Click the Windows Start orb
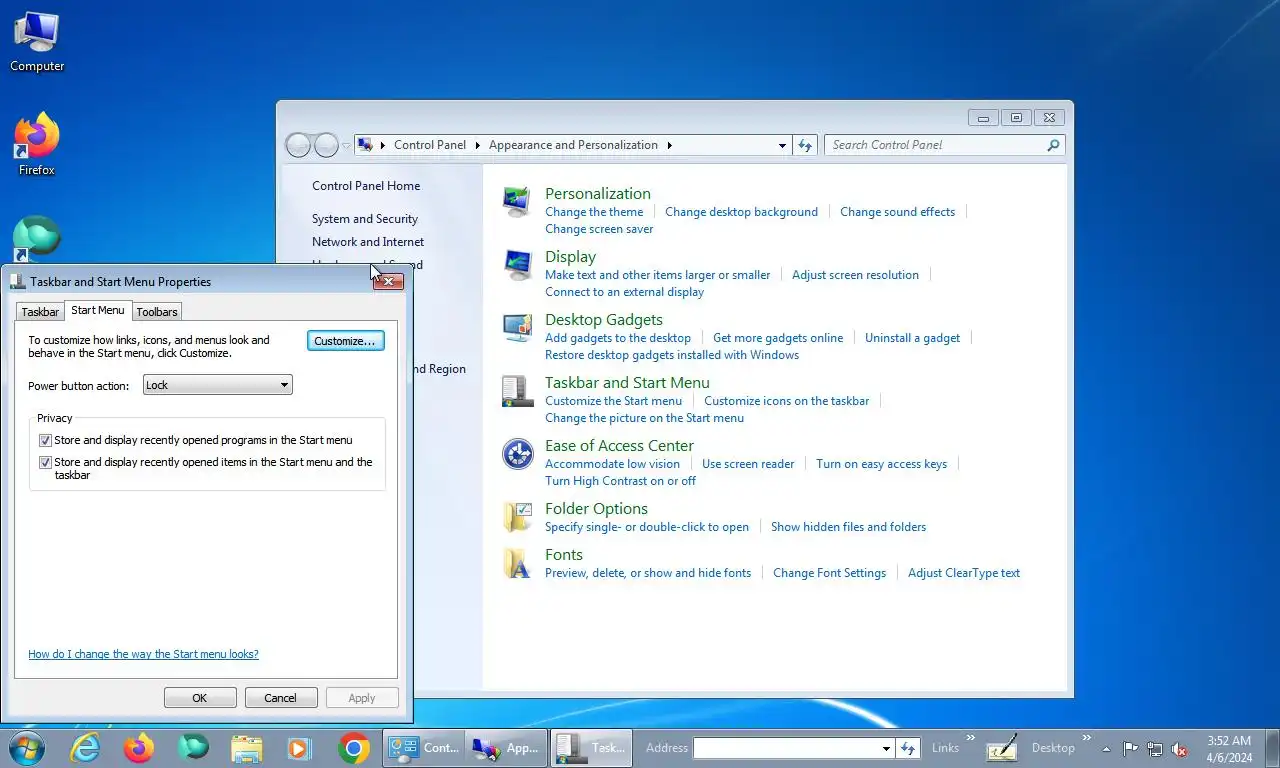Screen dimensions: 1280x768 27,748
